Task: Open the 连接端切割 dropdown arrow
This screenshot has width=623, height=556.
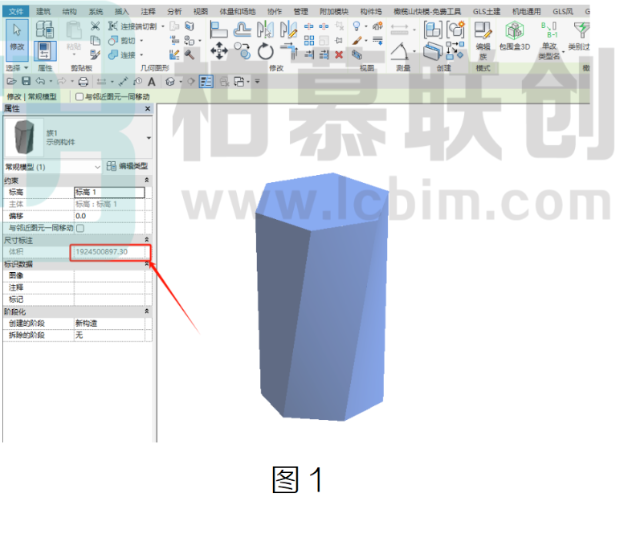Action: click(163, 26)
